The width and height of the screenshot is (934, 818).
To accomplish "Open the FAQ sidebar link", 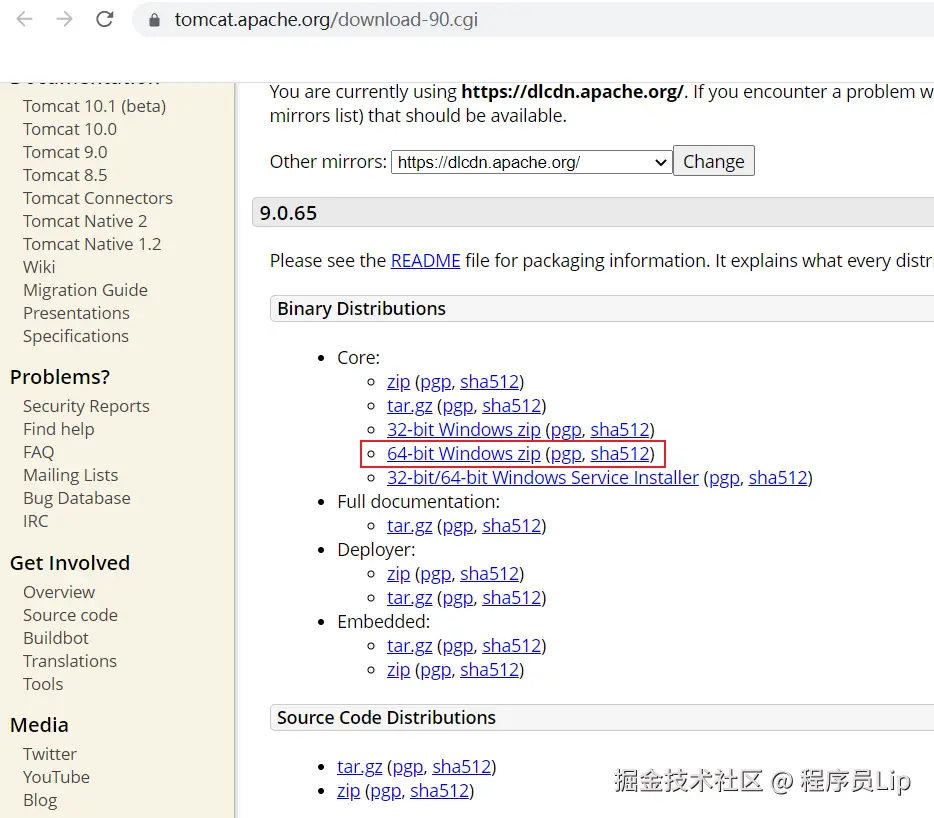I will (38, 452).
